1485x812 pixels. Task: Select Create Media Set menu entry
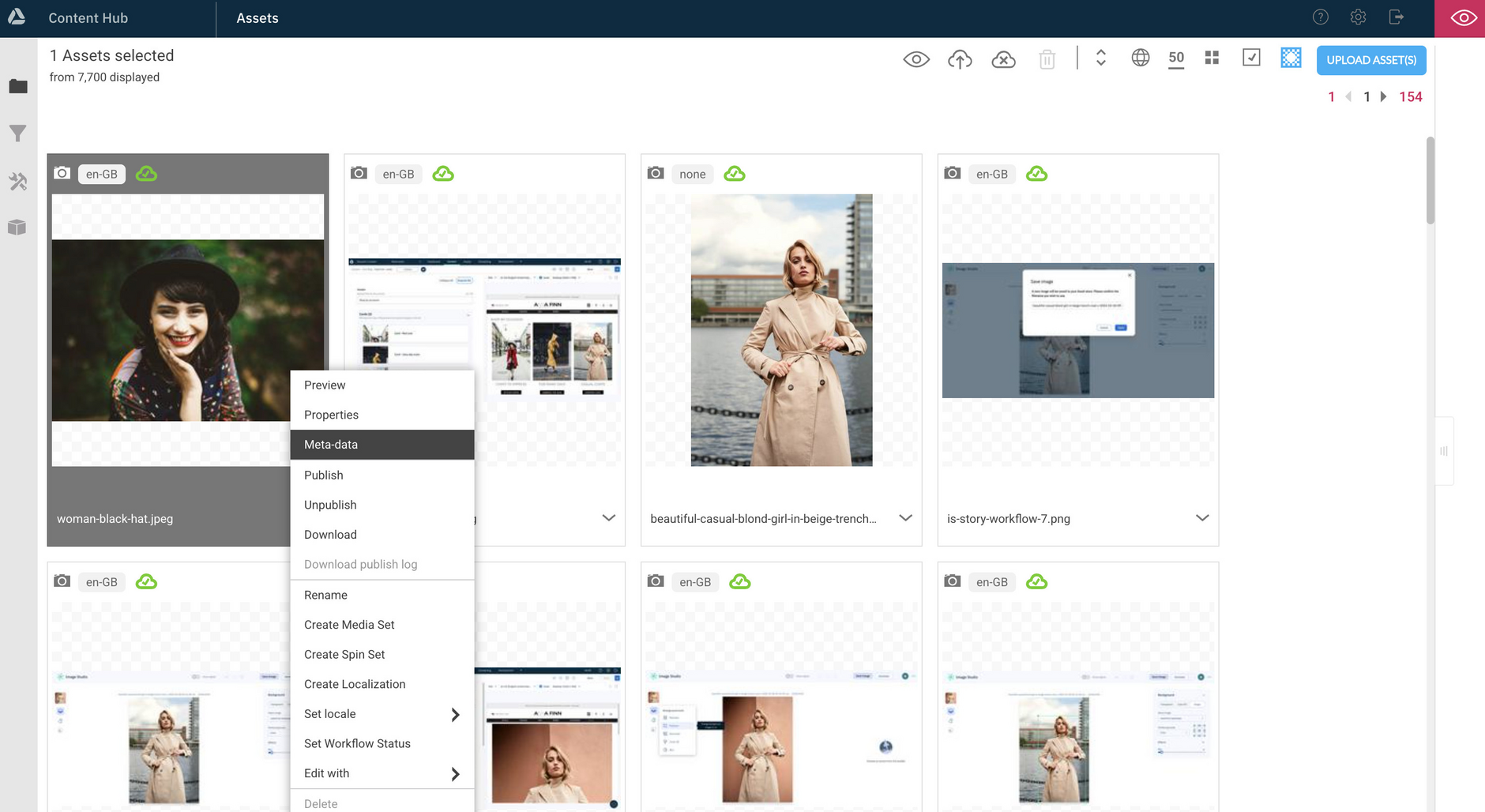tap(382, 625)
